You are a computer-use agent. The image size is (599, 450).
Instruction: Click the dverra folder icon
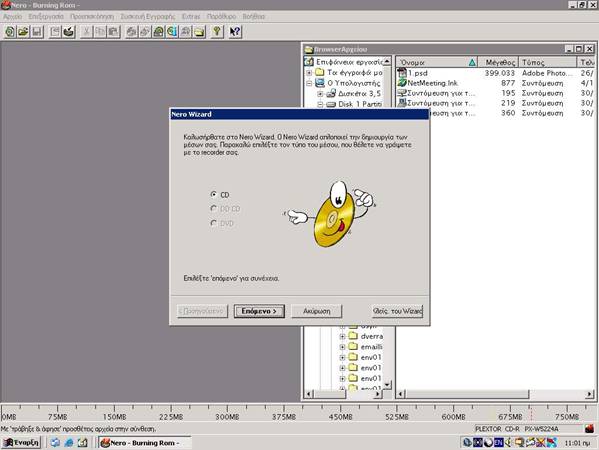point(353,336)
